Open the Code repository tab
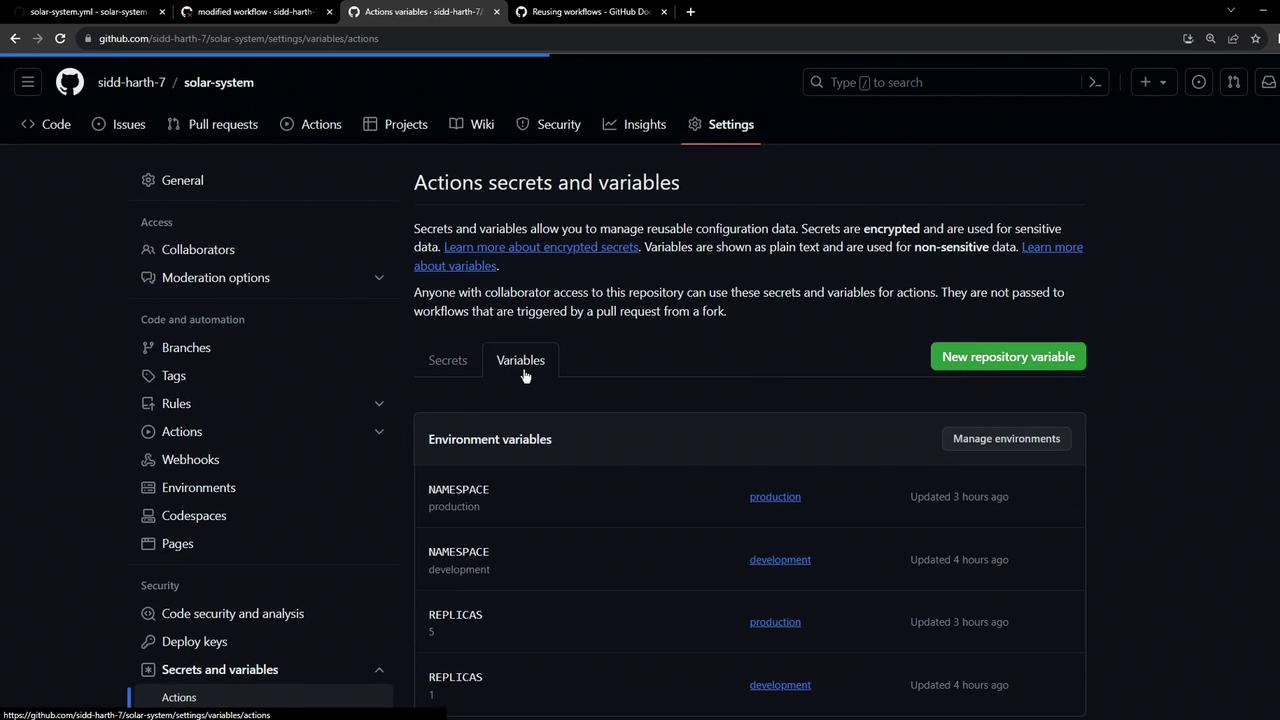Screen dimensions: 1280x720 point(46,124)
